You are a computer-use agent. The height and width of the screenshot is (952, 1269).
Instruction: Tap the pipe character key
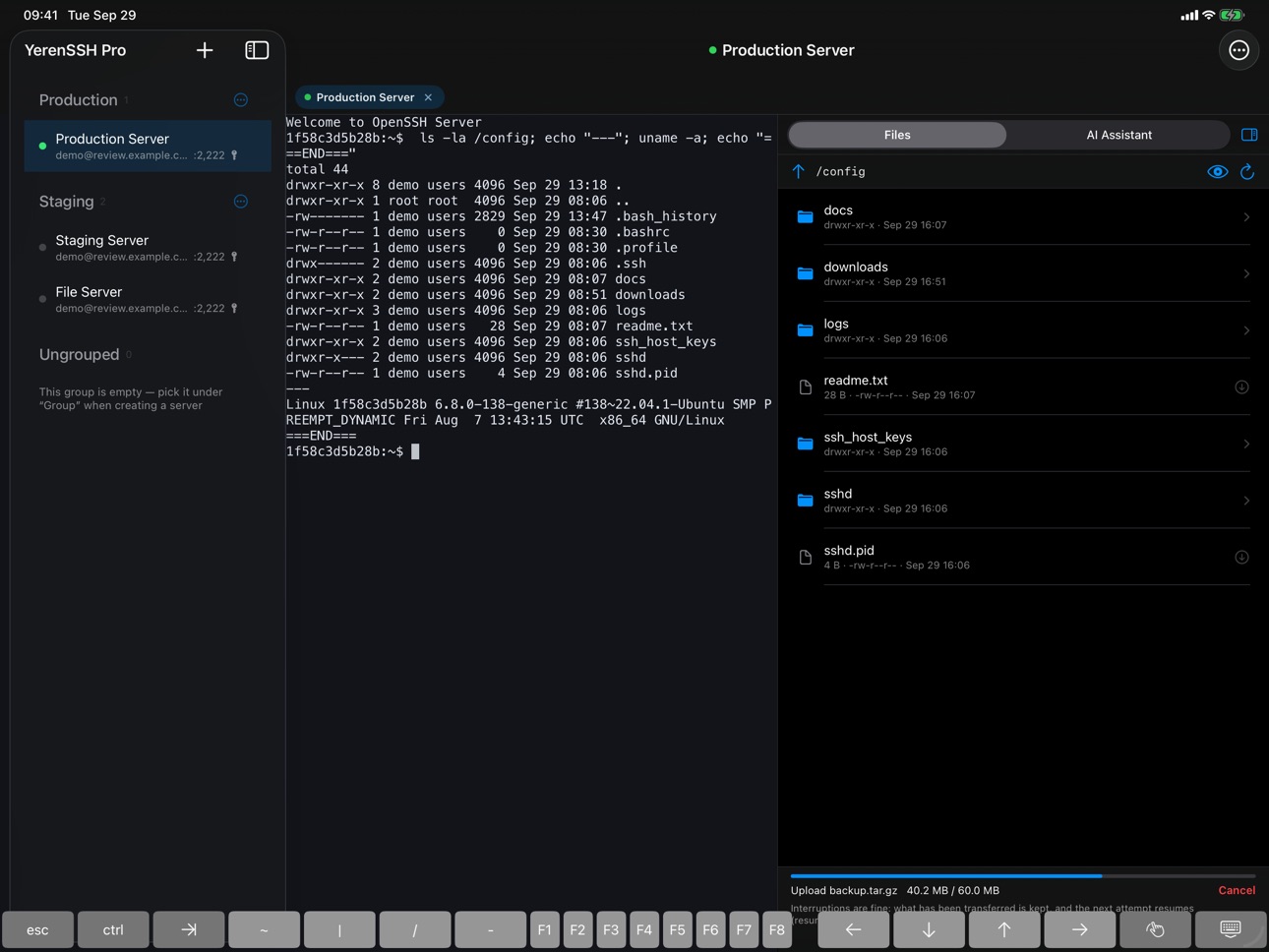(339, 929)
